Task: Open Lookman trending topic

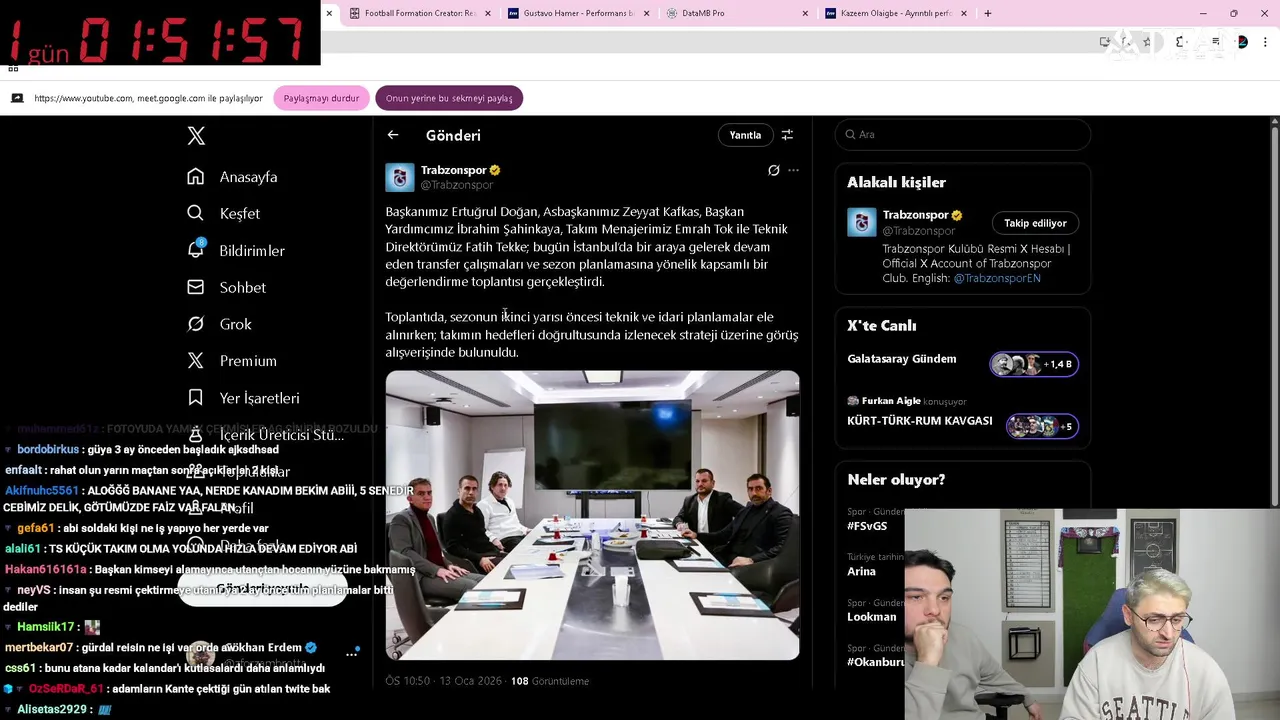Action: click(872, 617)
